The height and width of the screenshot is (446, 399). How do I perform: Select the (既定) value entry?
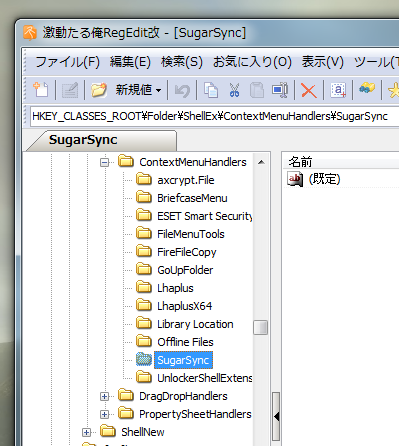click(x=324, y=179)
